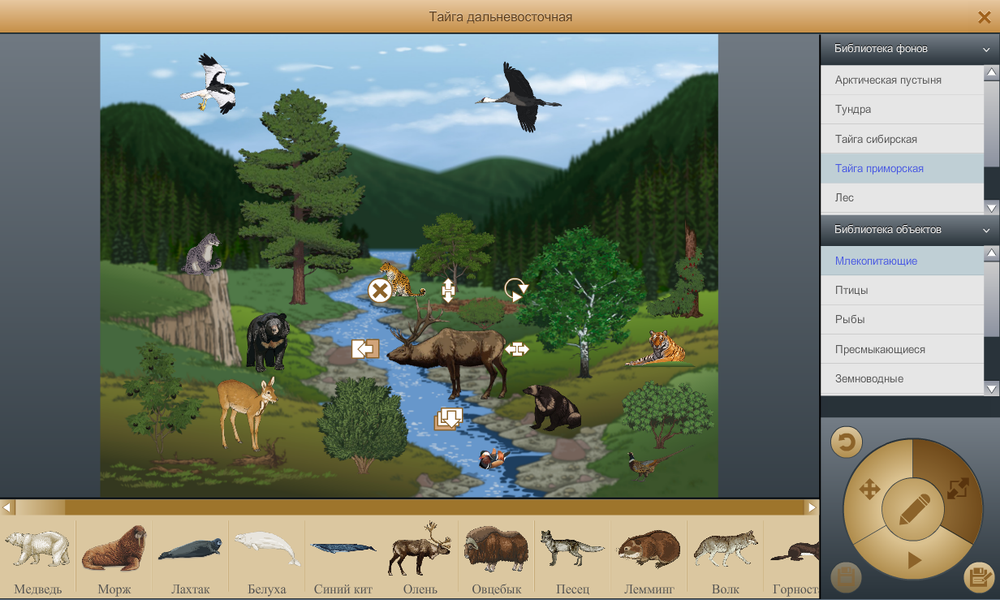Image resolution: width=1000 pixels, height=600 pixels.
Task: Activate the fullscreen expand tool
Action: click(957, 489)
